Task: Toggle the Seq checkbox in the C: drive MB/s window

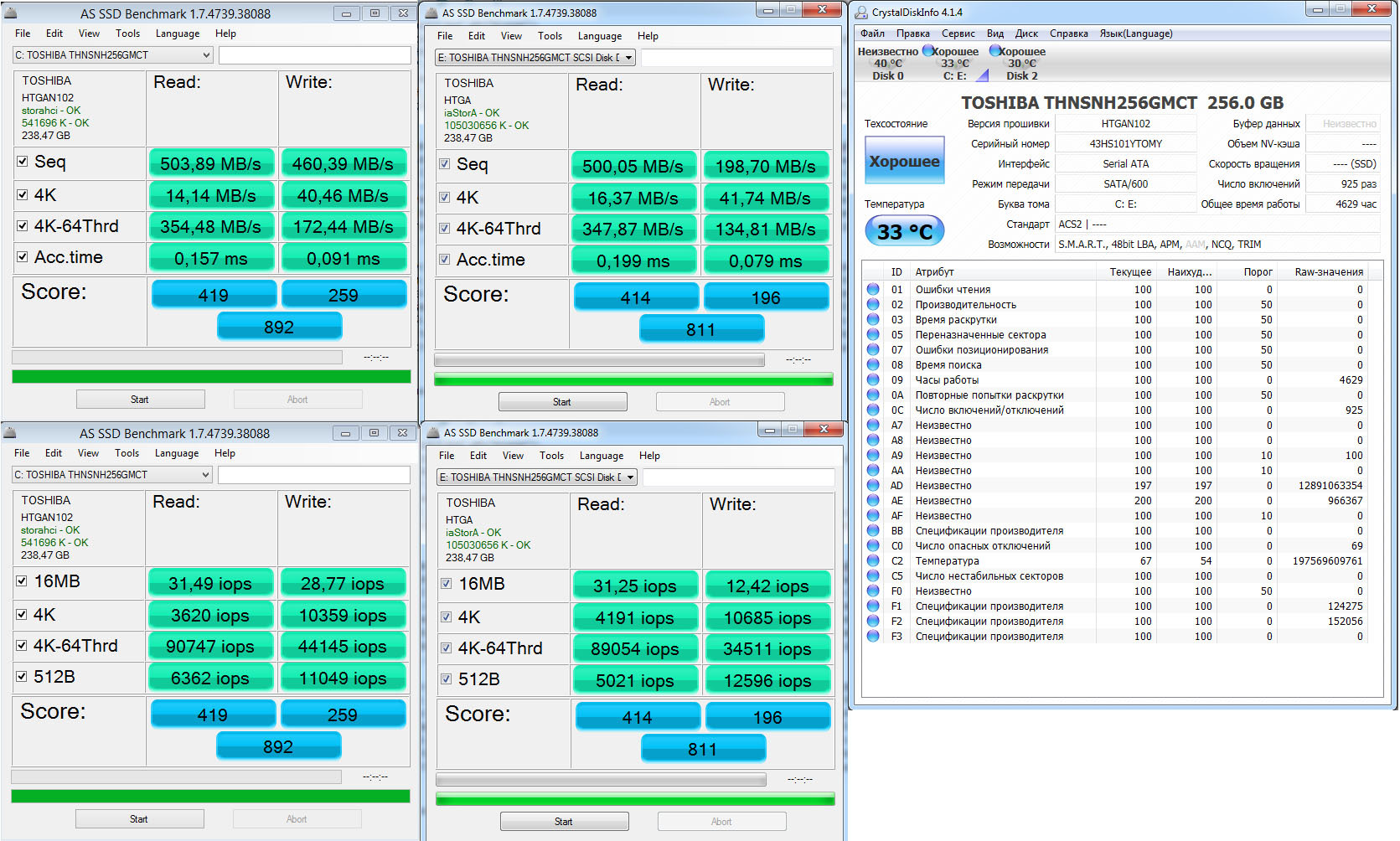Action: 23,161
